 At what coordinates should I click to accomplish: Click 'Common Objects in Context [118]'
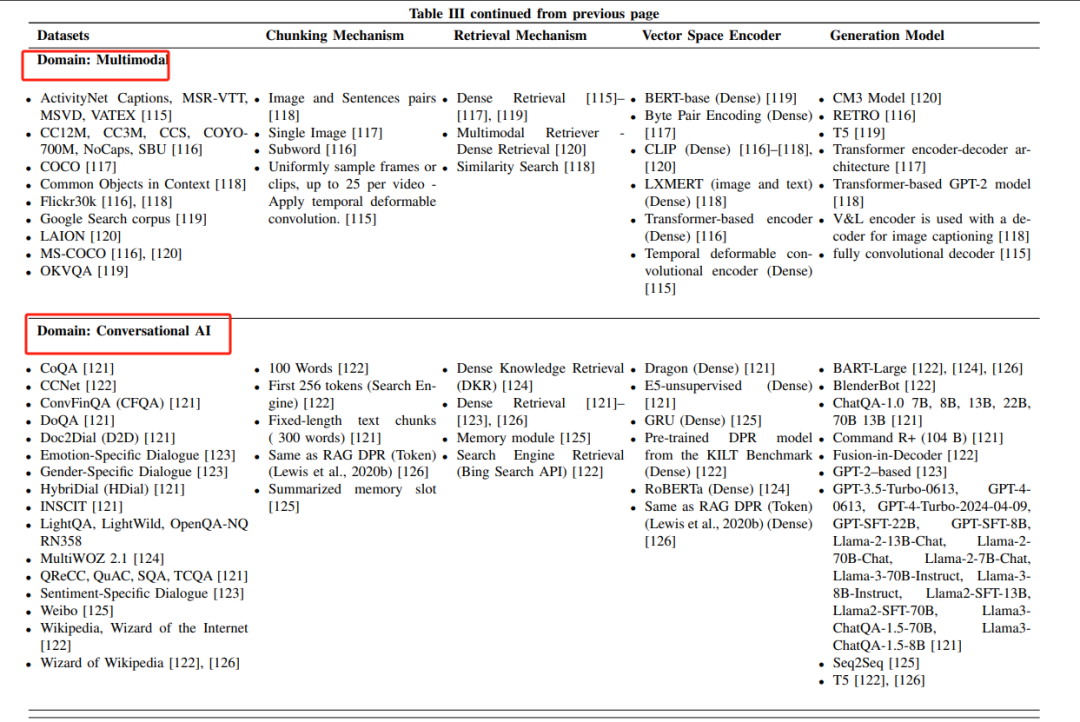pyautogui.click(x=143, y=184)
